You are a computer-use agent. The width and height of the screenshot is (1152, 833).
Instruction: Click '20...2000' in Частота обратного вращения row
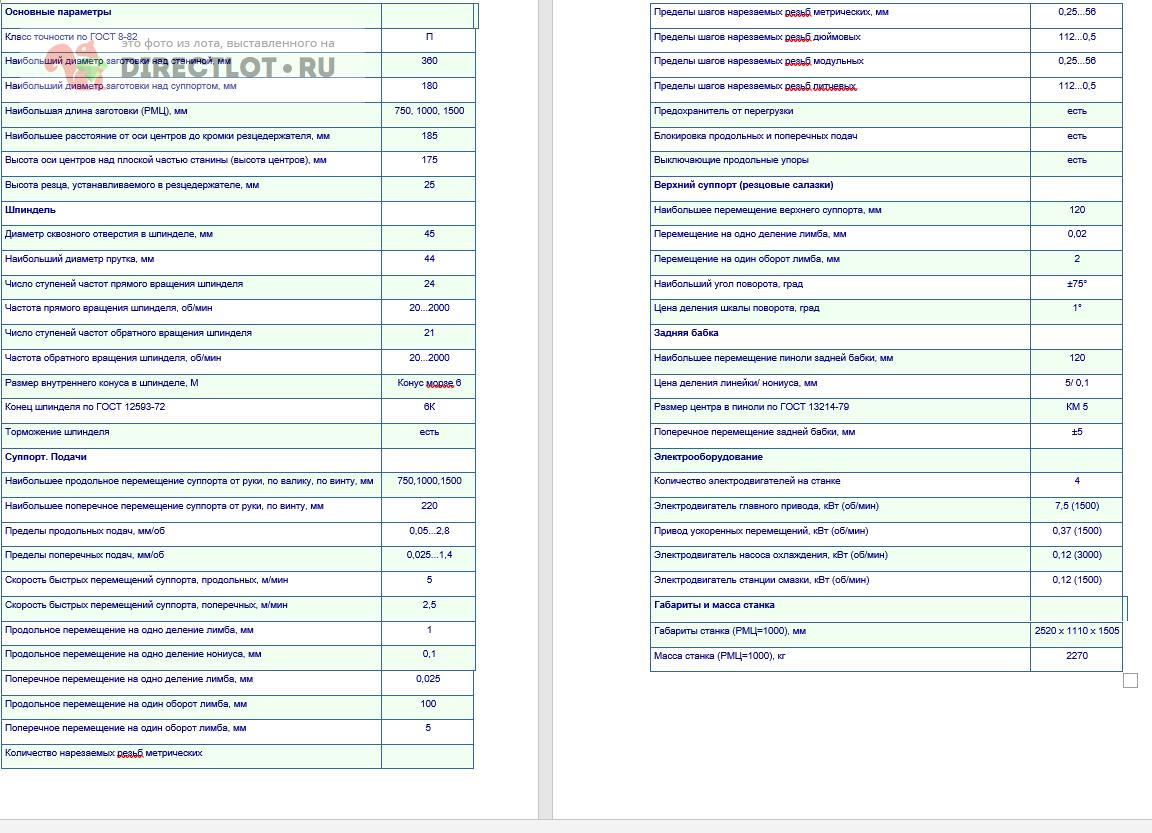click(x=429, y=358)
